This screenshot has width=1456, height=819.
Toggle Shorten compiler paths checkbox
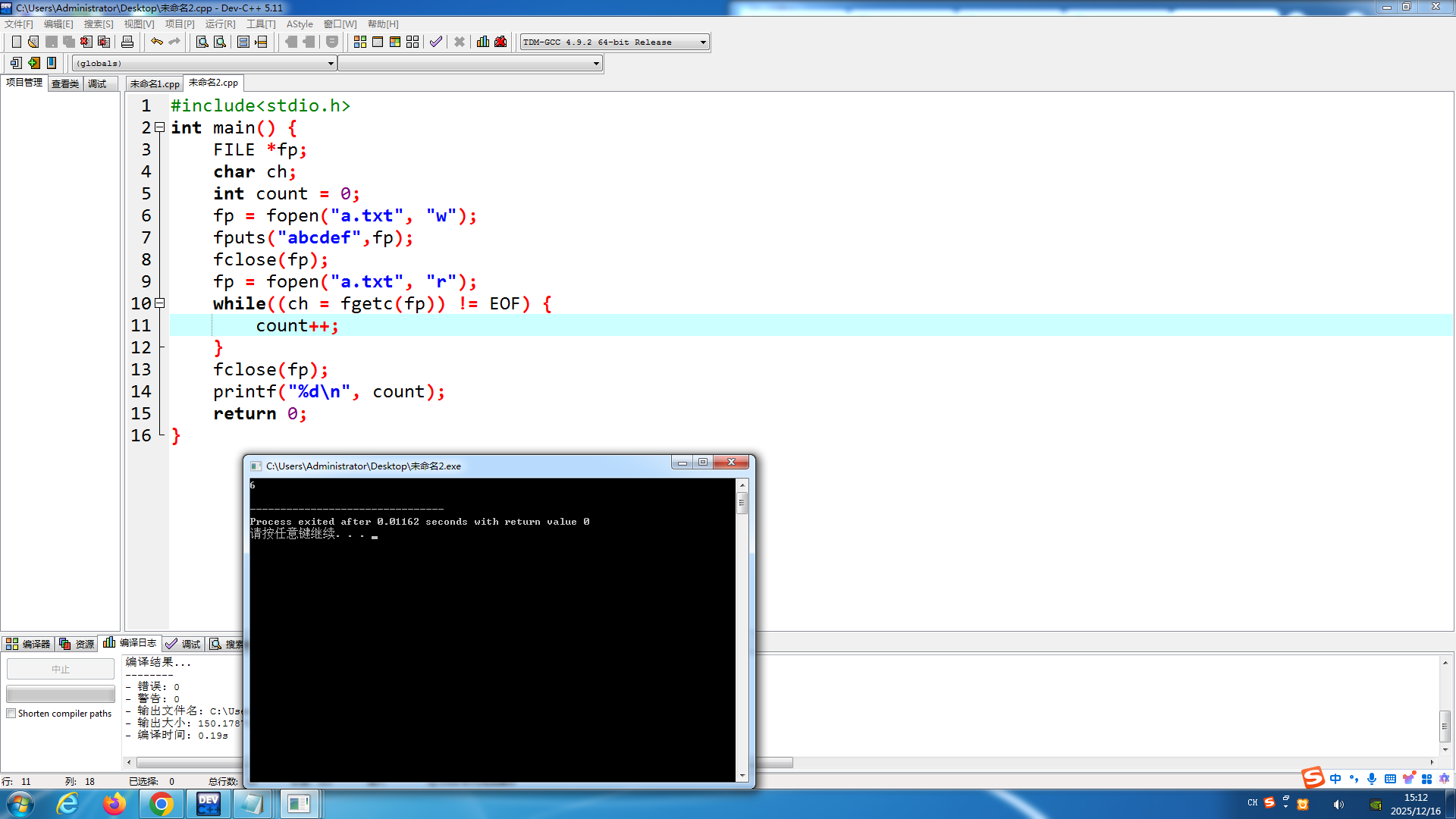(11, 714)
